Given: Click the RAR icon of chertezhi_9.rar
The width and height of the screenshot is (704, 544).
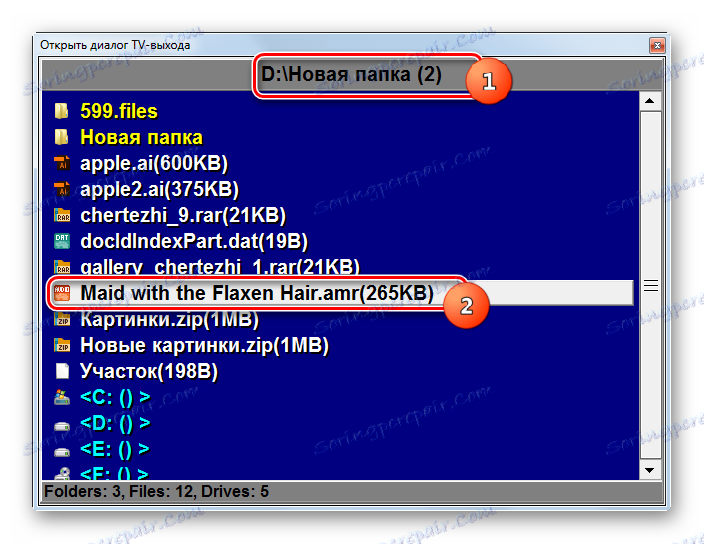Looking at the screenshot, I should pyautogui.click(x=62, y=215).
